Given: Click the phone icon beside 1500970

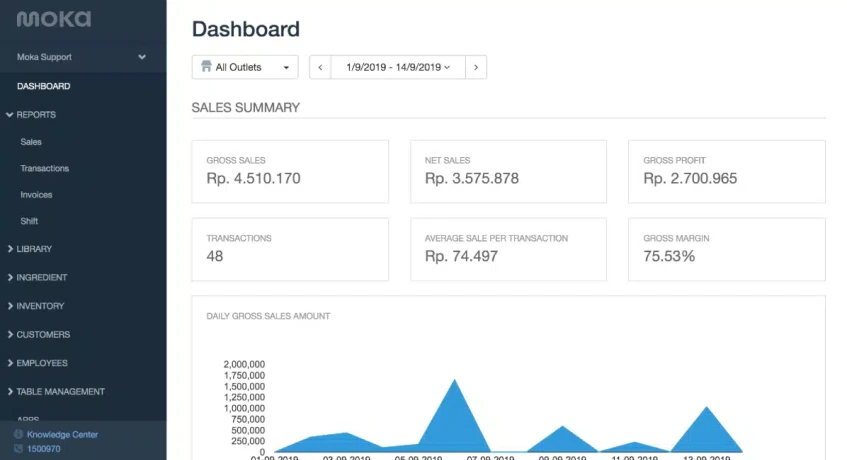Looking at the screenshot, I should 18,449.
